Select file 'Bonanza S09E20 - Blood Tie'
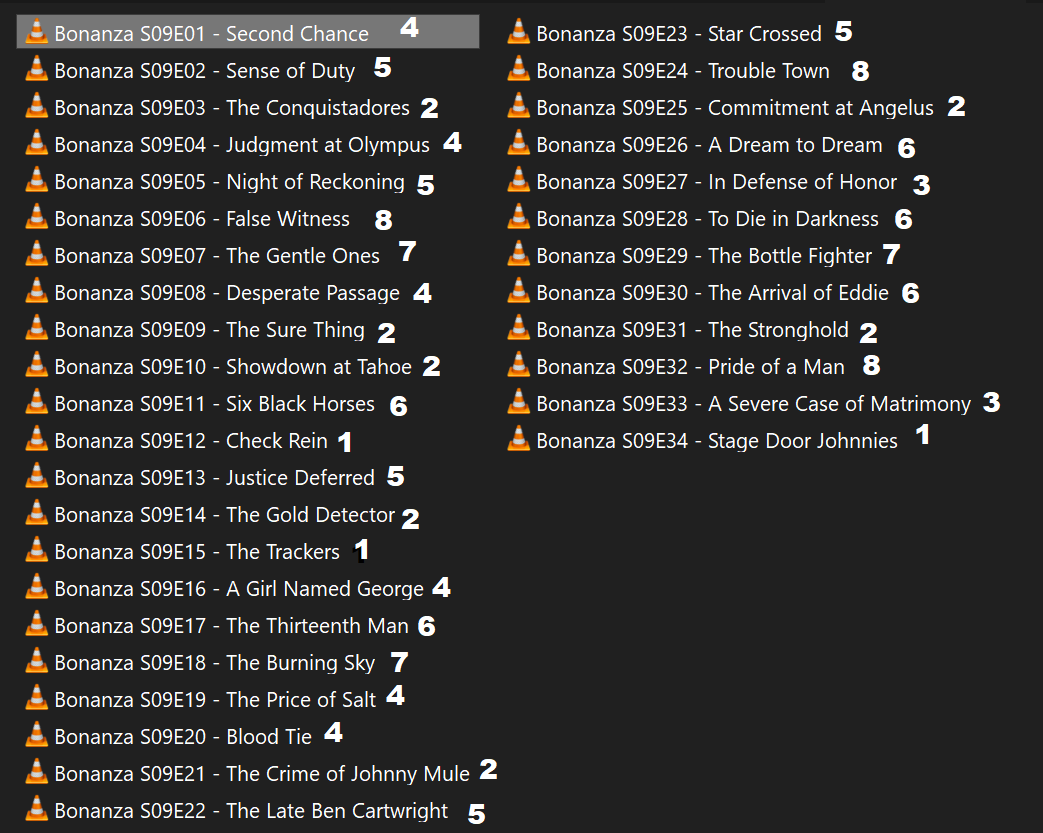 (183, 737)
